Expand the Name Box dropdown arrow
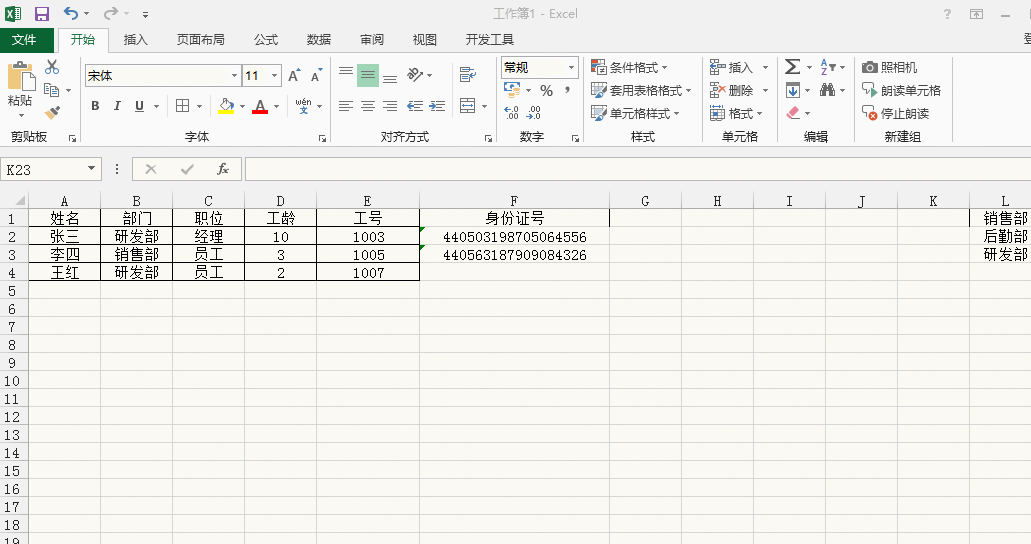Screen dimensions: 1031x544 (x=92, y=169)
